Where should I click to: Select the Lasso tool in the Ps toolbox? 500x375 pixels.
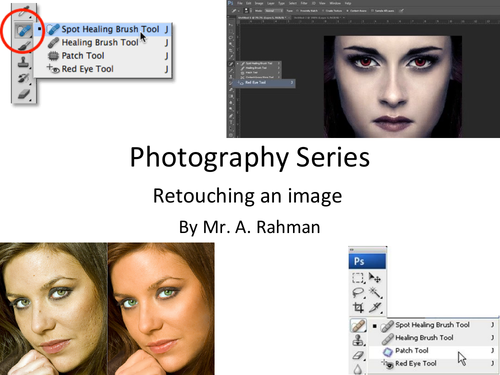click(358, 293)
